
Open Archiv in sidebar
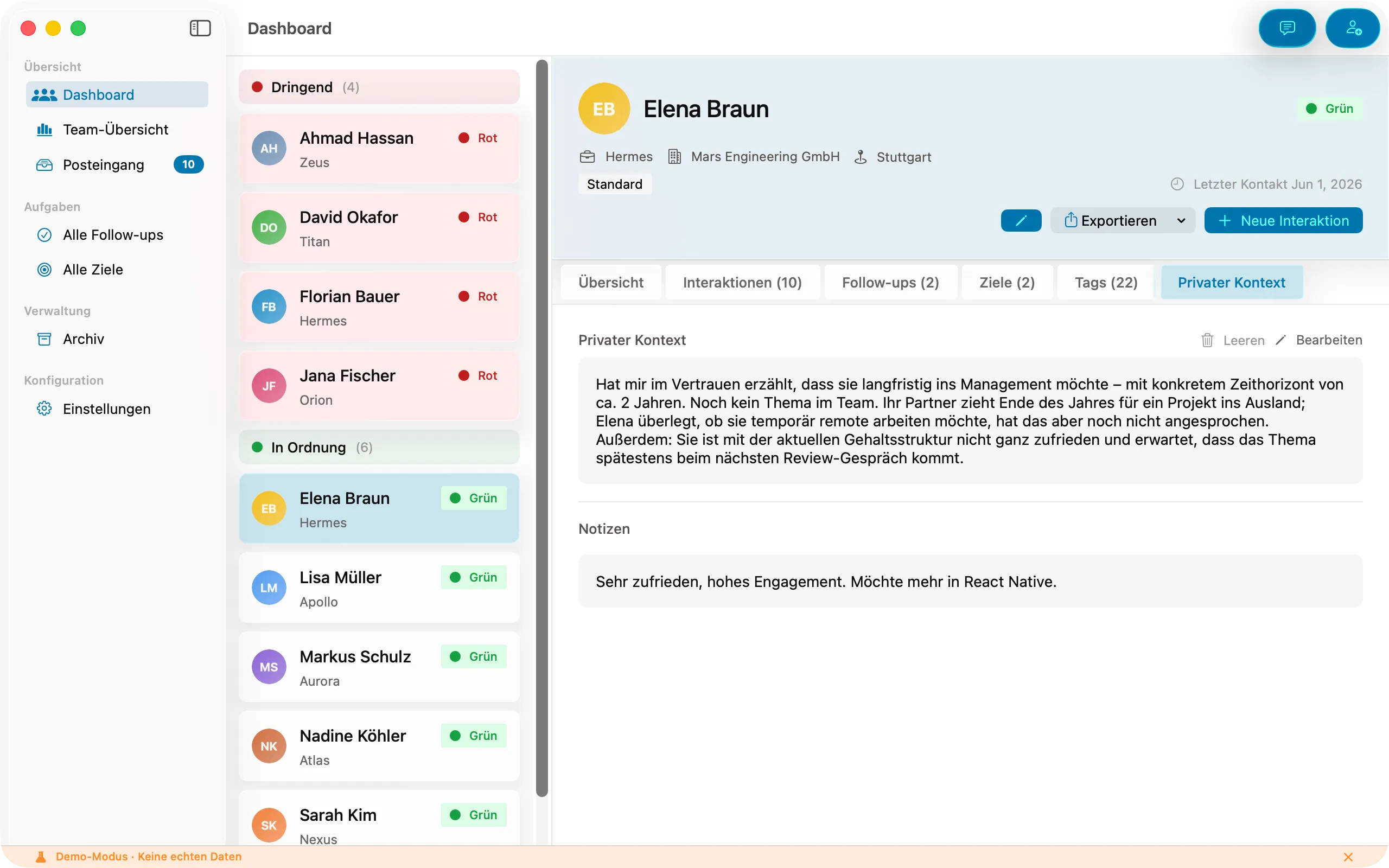click(x=117, y=339)
